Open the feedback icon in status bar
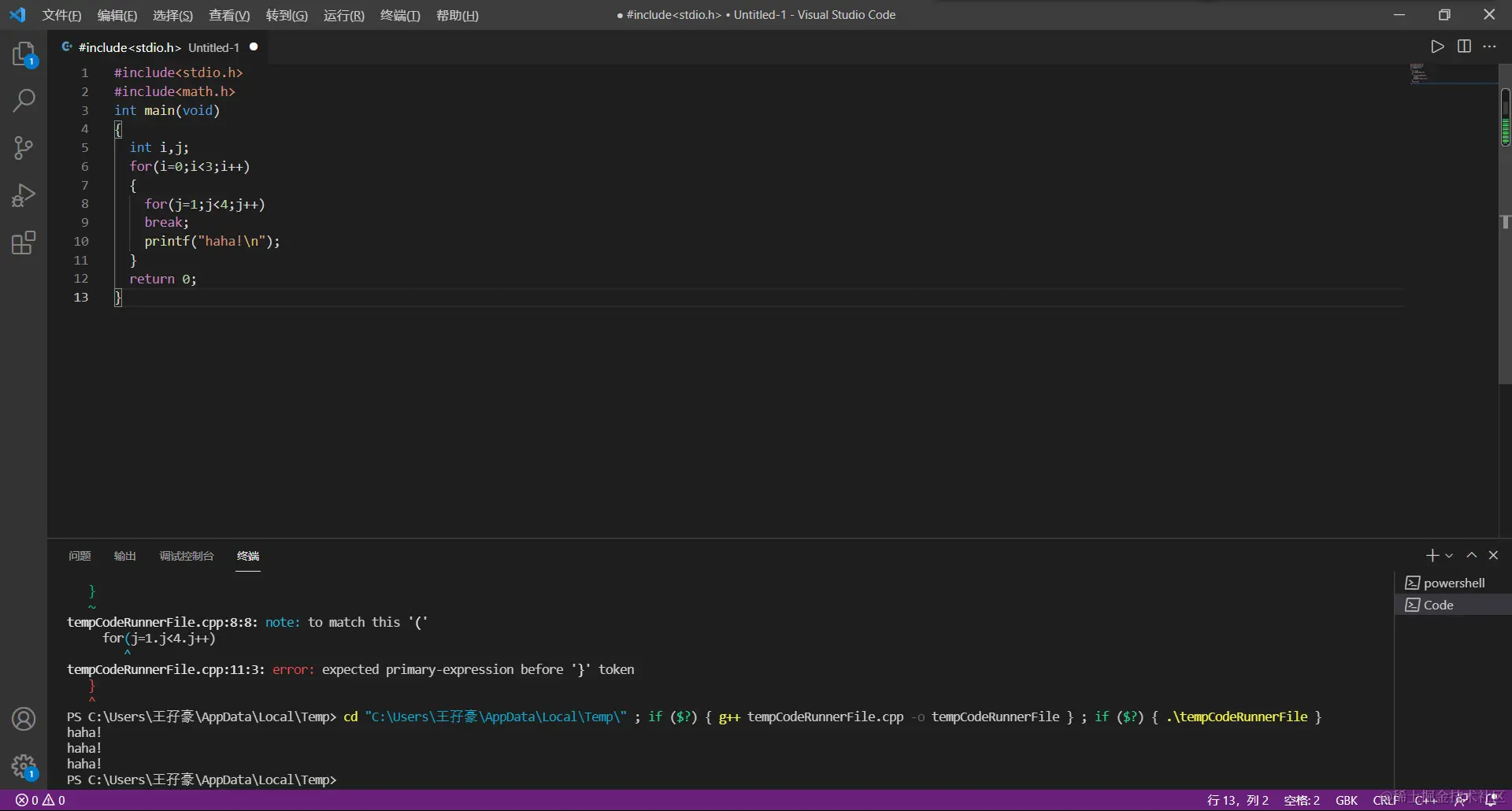 point(1462,800)
